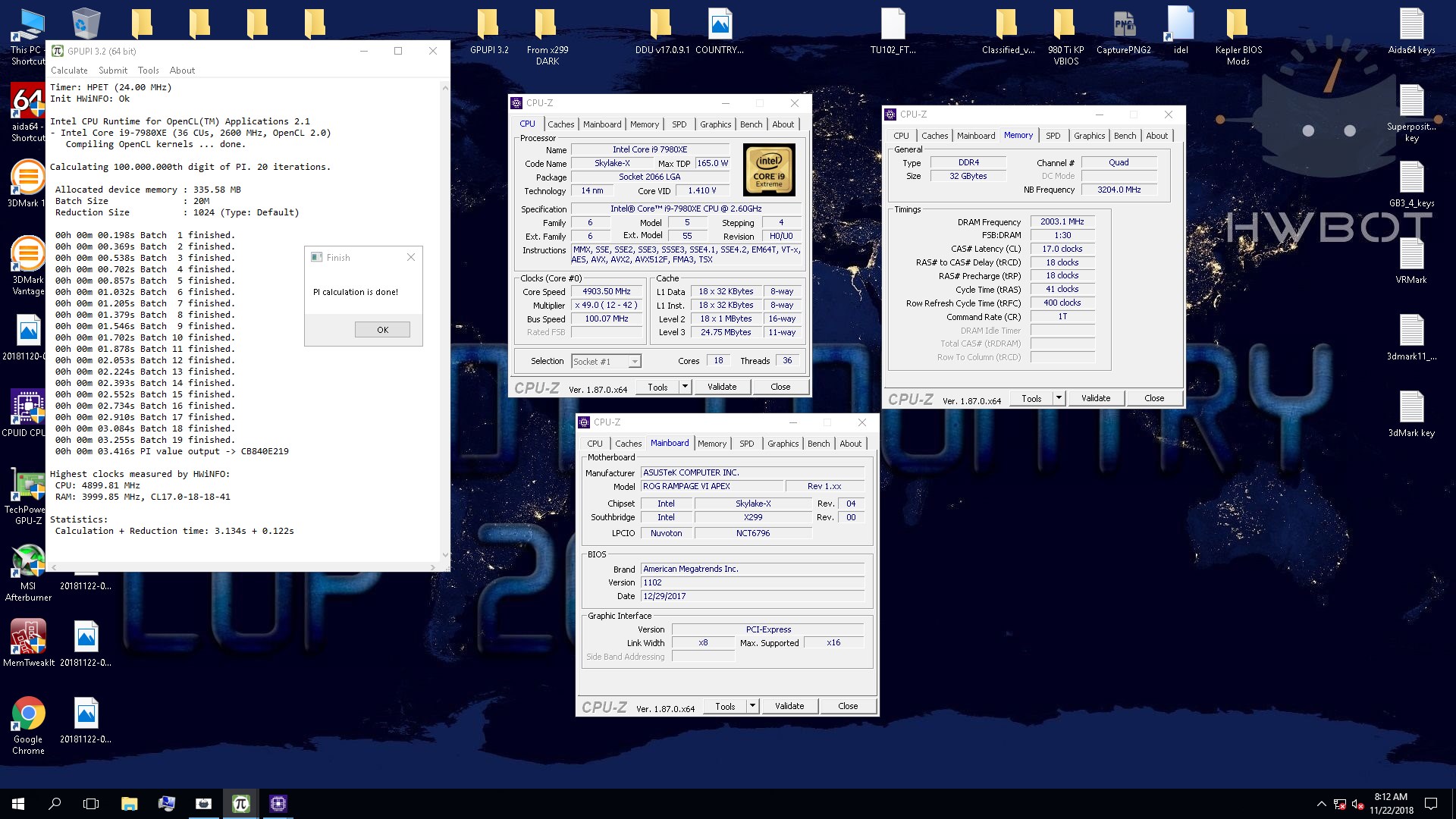The image size is (1456, 819).
Task: Click the PI value output line CB840E219
Action: point(172,451)
